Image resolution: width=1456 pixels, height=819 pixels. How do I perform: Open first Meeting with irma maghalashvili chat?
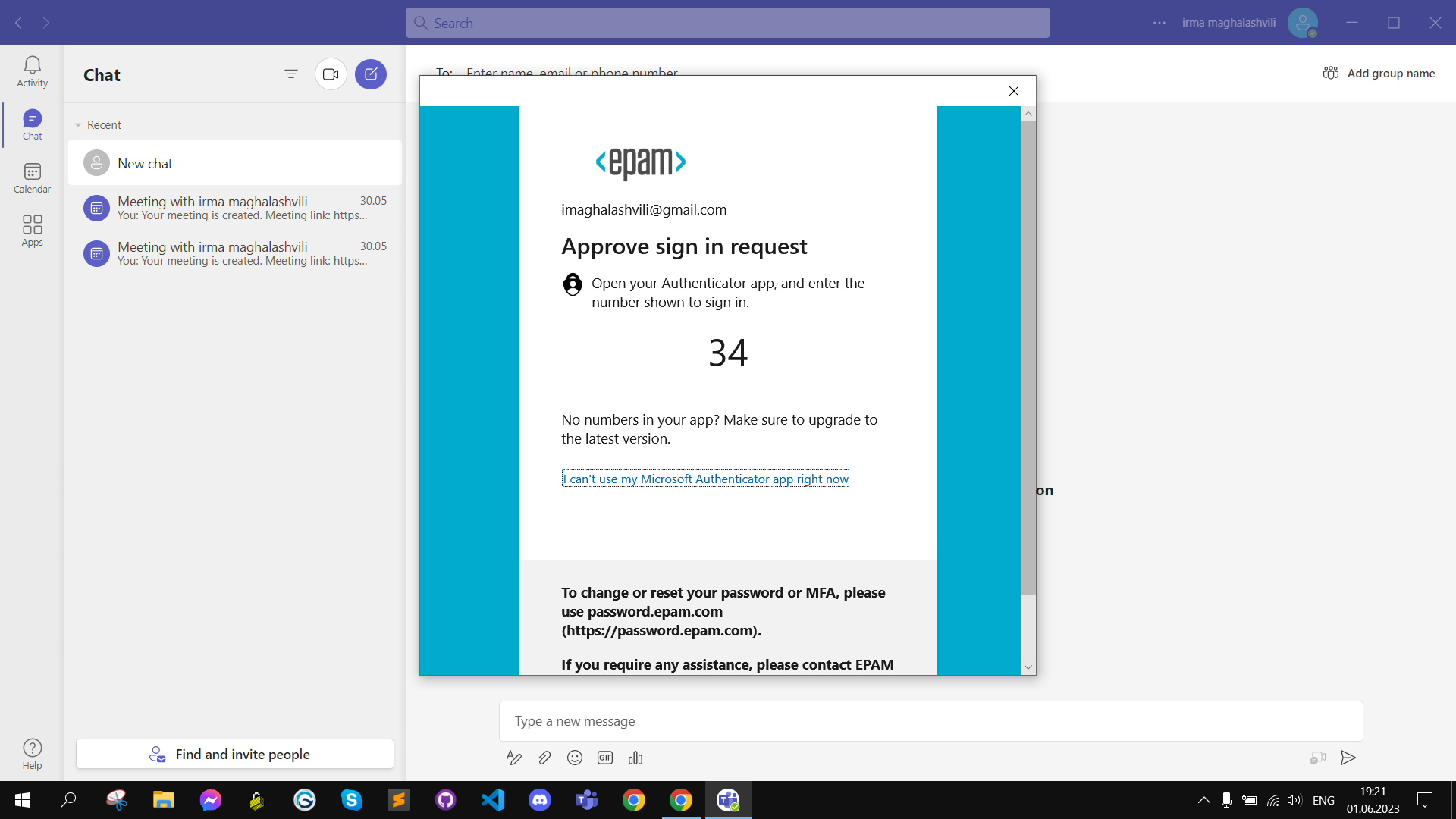pyautogui.click(x=235, y=208)
